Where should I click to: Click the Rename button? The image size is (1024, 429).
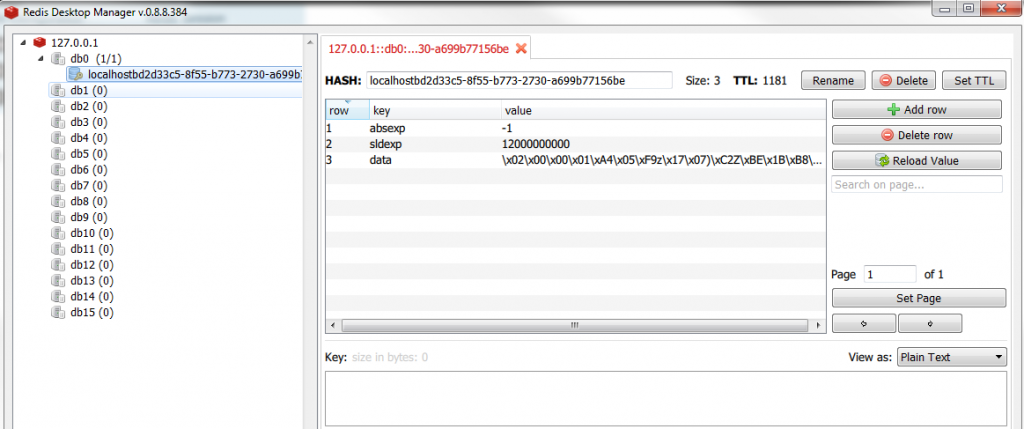833,81
